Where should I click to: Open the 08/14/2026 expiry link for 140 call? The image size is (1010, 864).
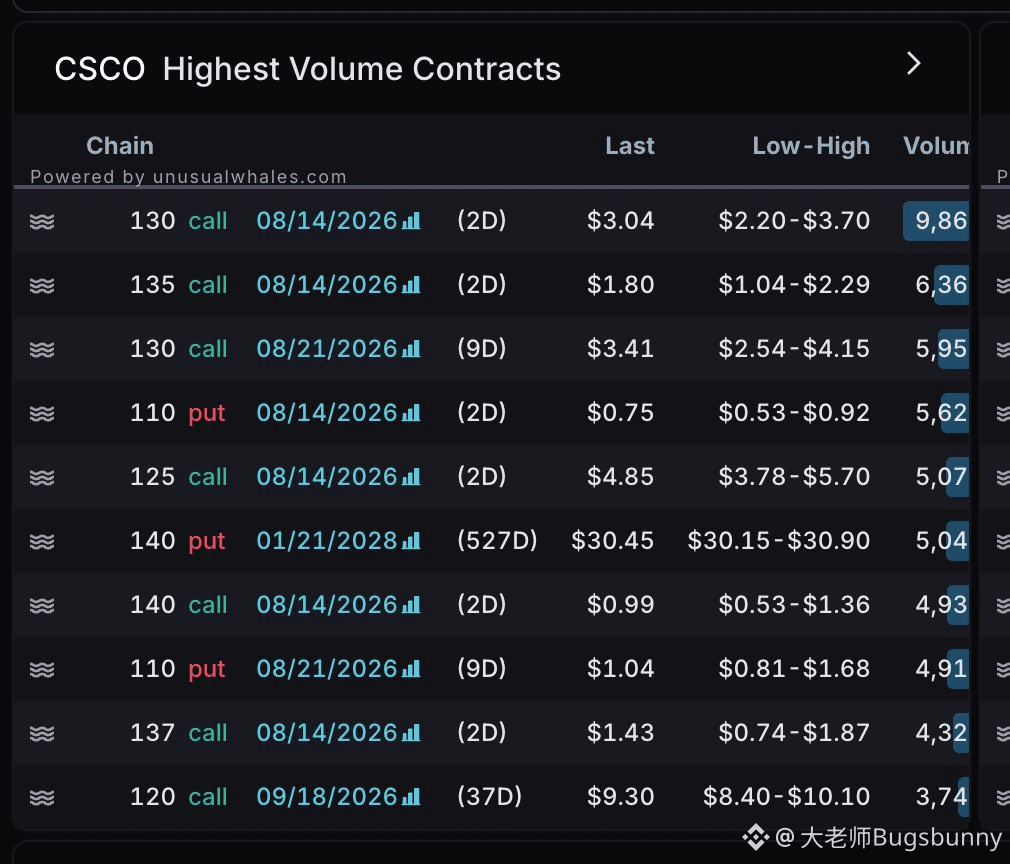point(327,605)
